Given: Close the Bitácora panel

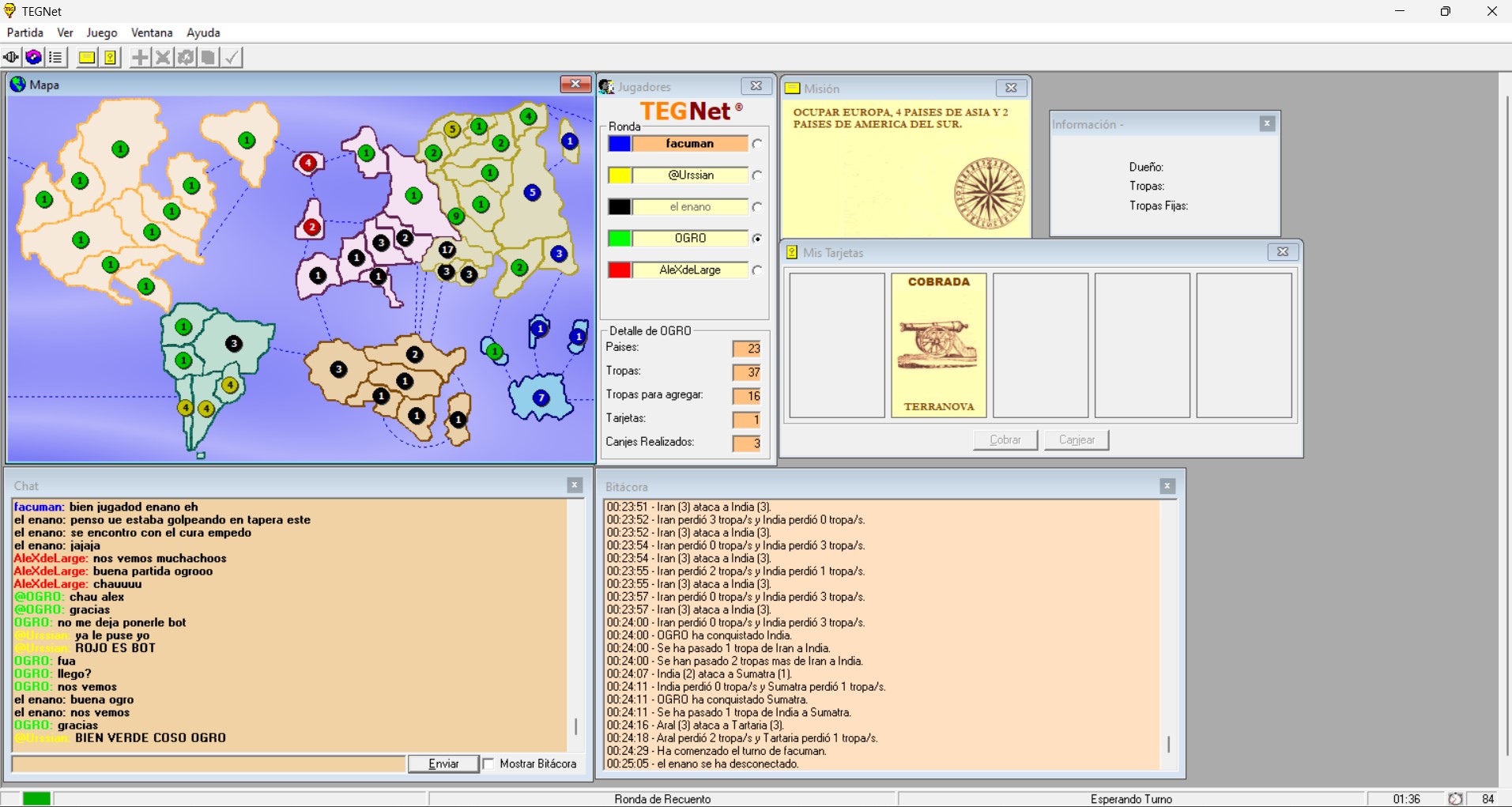Looking at the screenshot, I should click(1167, 486).
